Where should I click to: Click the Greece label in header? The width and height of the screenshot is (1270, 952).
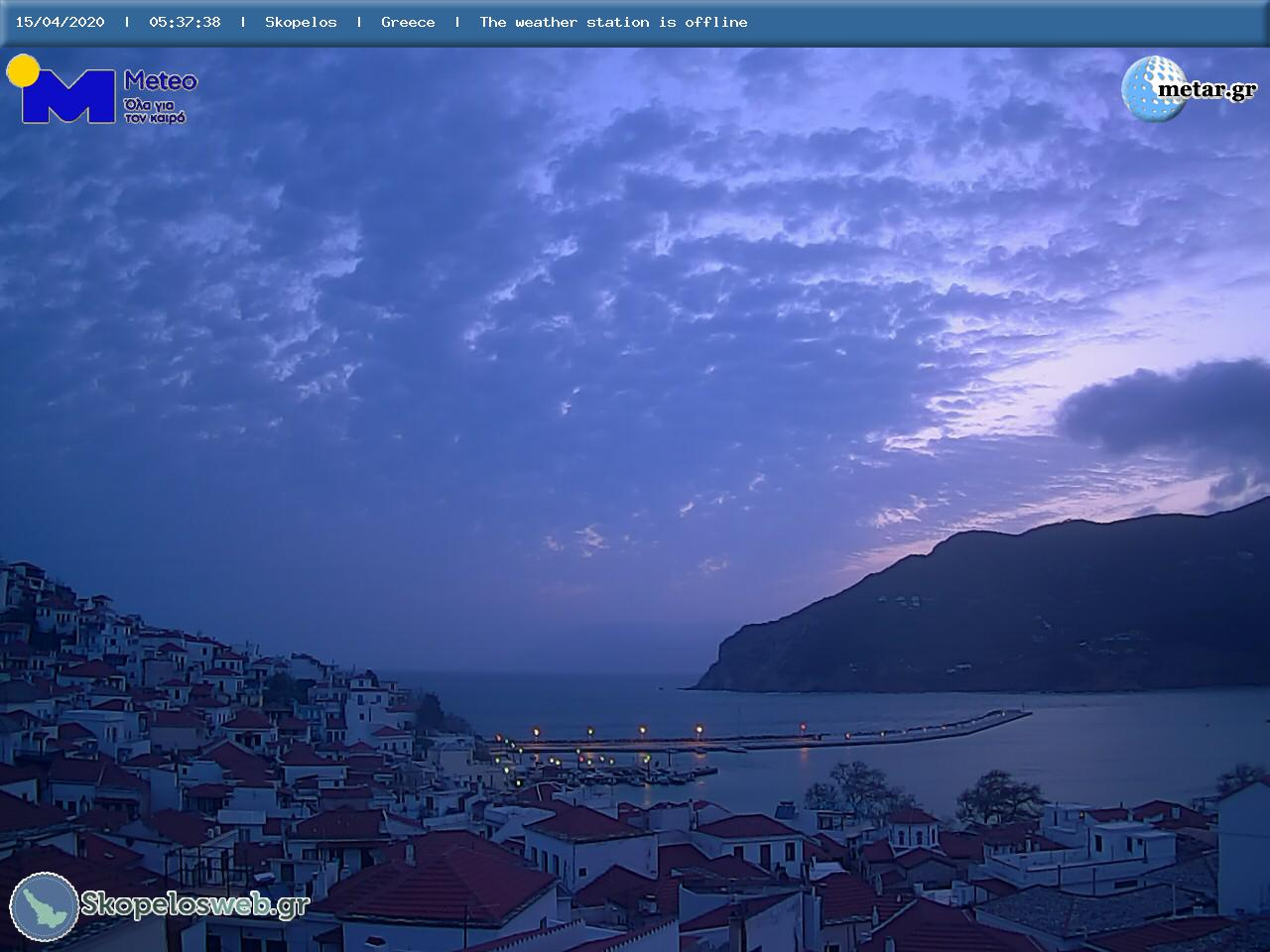pyautogui.click(x=408, y=22)
